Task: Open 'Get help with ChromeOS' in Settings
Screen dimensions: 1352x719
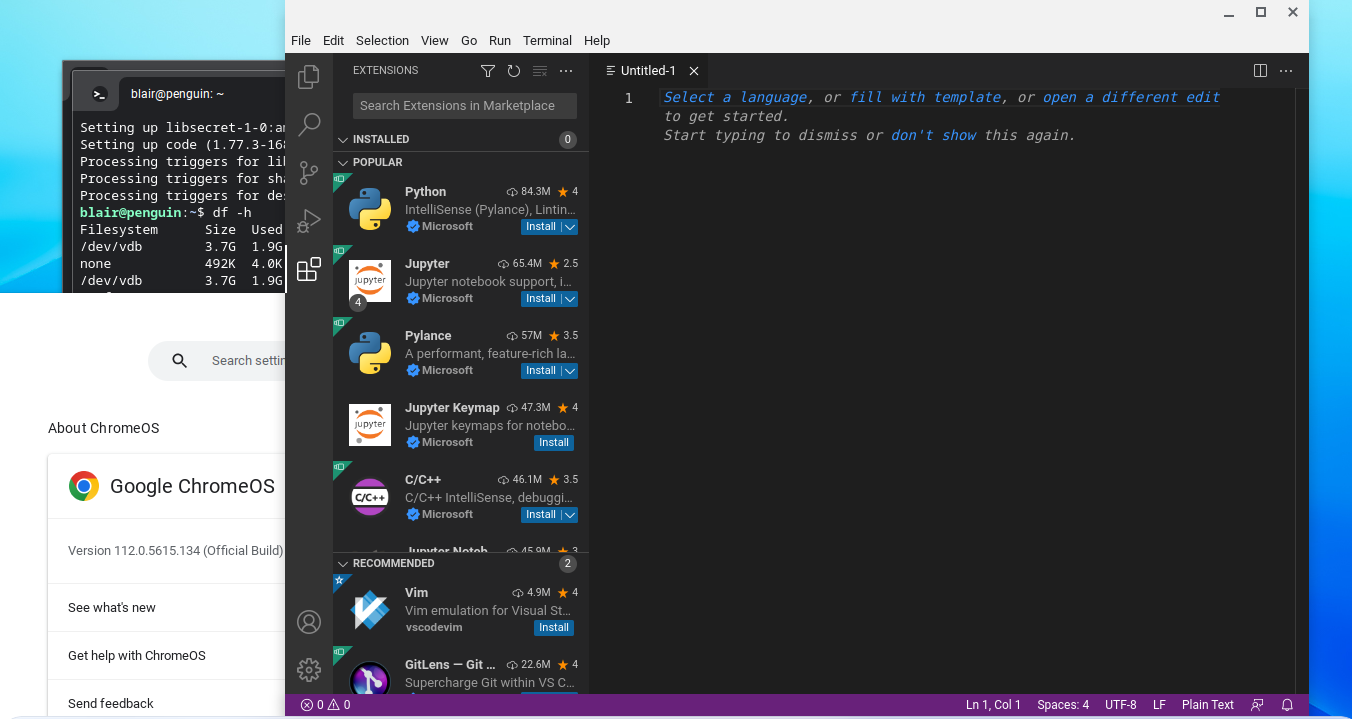Action: (x=137, y=656)
